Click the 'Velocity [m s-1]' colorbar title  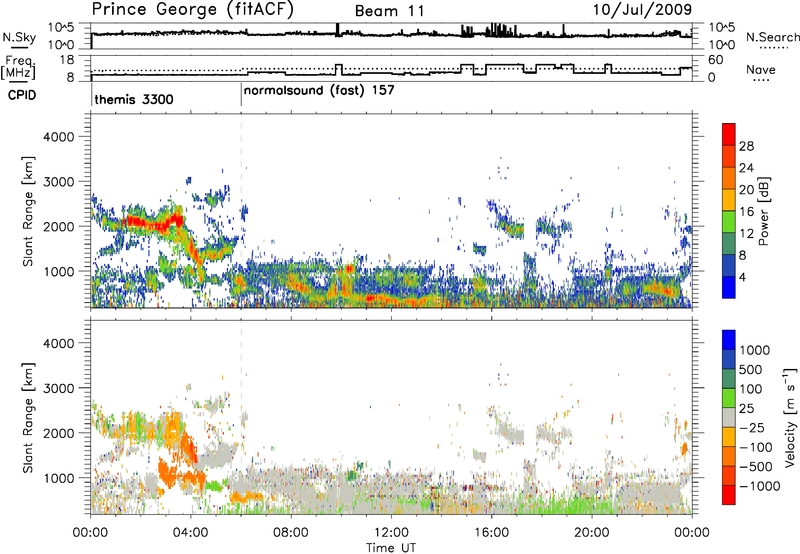790,417
